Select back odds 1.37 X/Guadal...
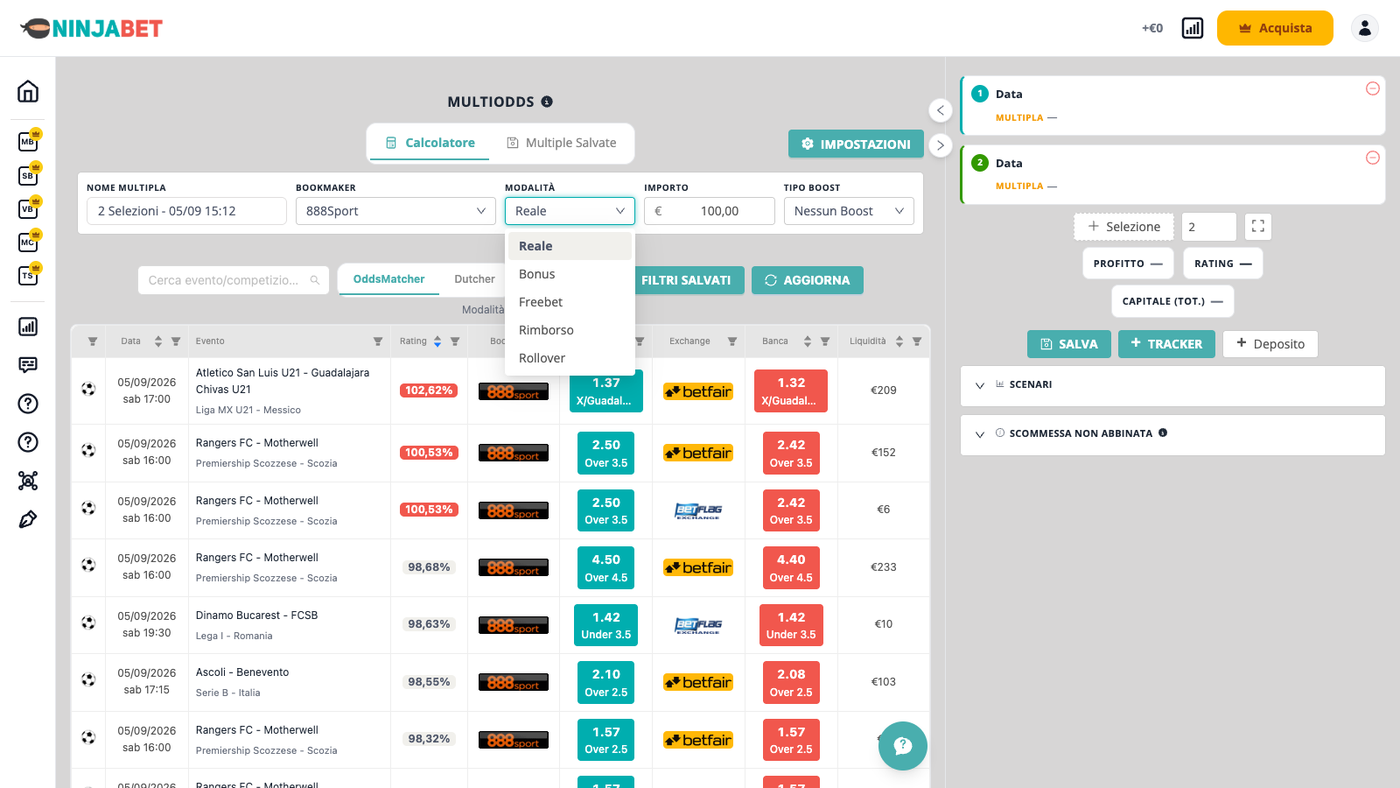1400x788 pixels. (606, 391)
